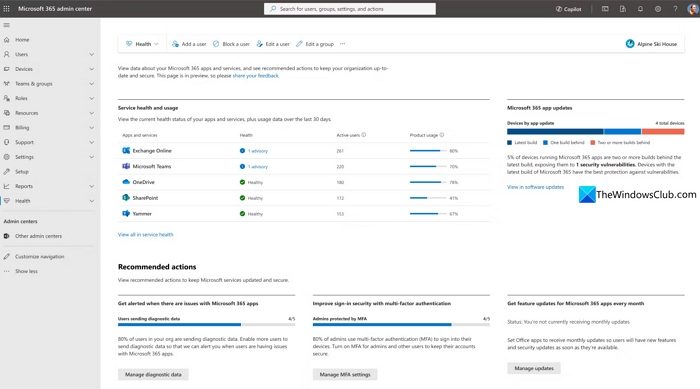Open help question mark in top bar

pos(675,9)
